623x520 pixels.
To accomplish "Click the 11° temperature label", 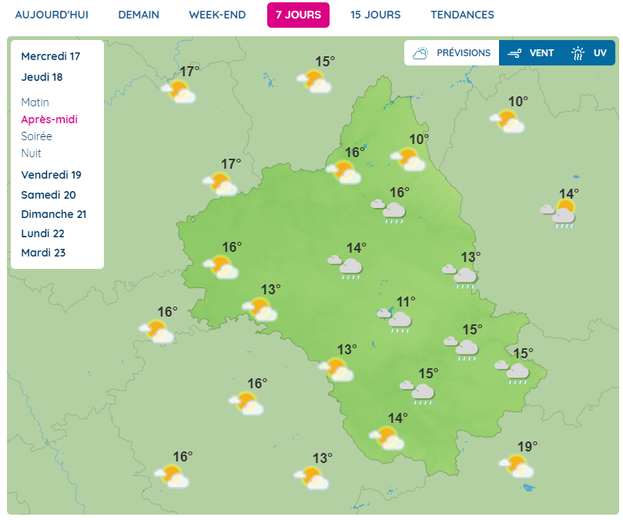I will tap(406, 302).
